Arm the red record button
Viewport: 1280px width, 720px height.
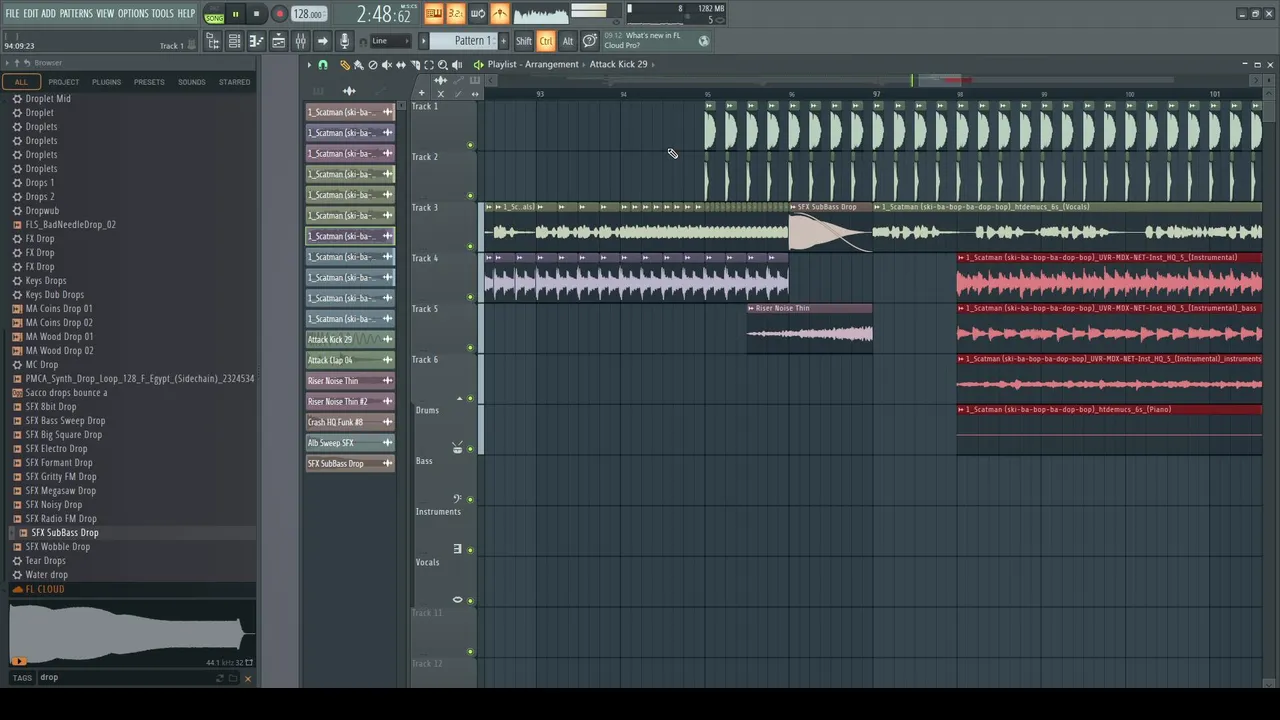(x=279, y=14)
